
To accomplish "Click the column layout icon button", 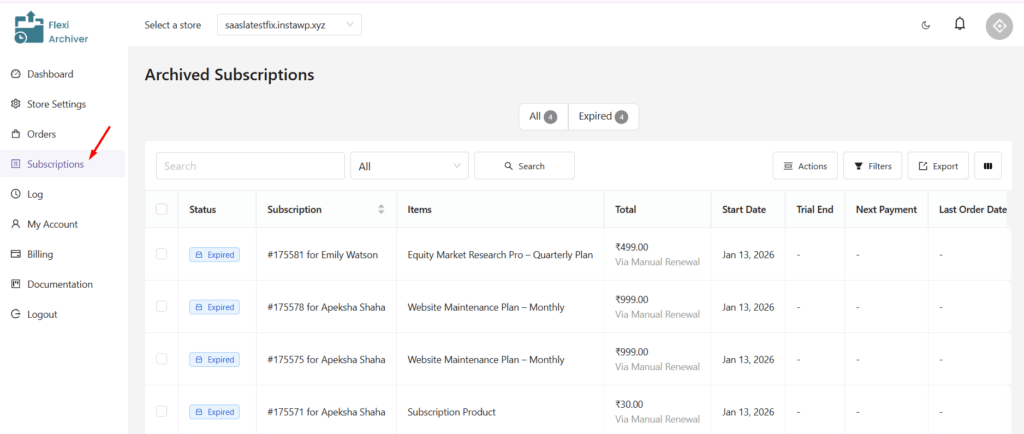I will (x=988, y=166).
